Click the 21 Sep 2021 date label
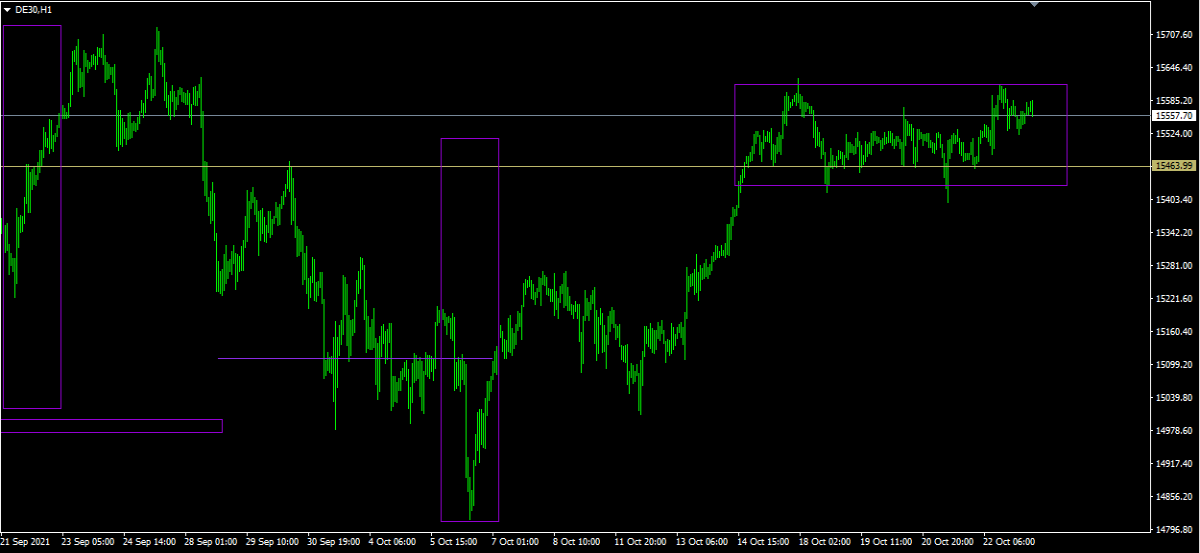The width and height of the screenshot is (1200, 553). click(x=26, y=542)
